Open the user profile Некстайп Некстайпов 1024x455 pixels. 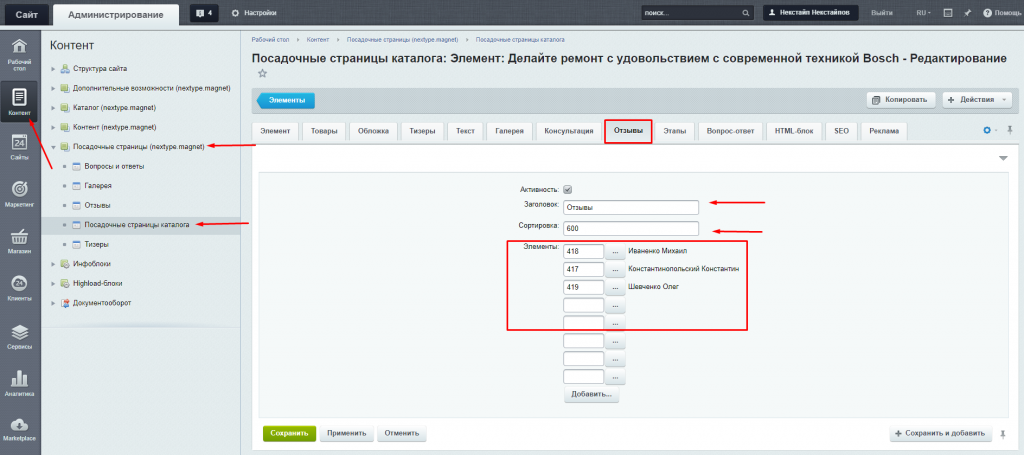point(810,13)
